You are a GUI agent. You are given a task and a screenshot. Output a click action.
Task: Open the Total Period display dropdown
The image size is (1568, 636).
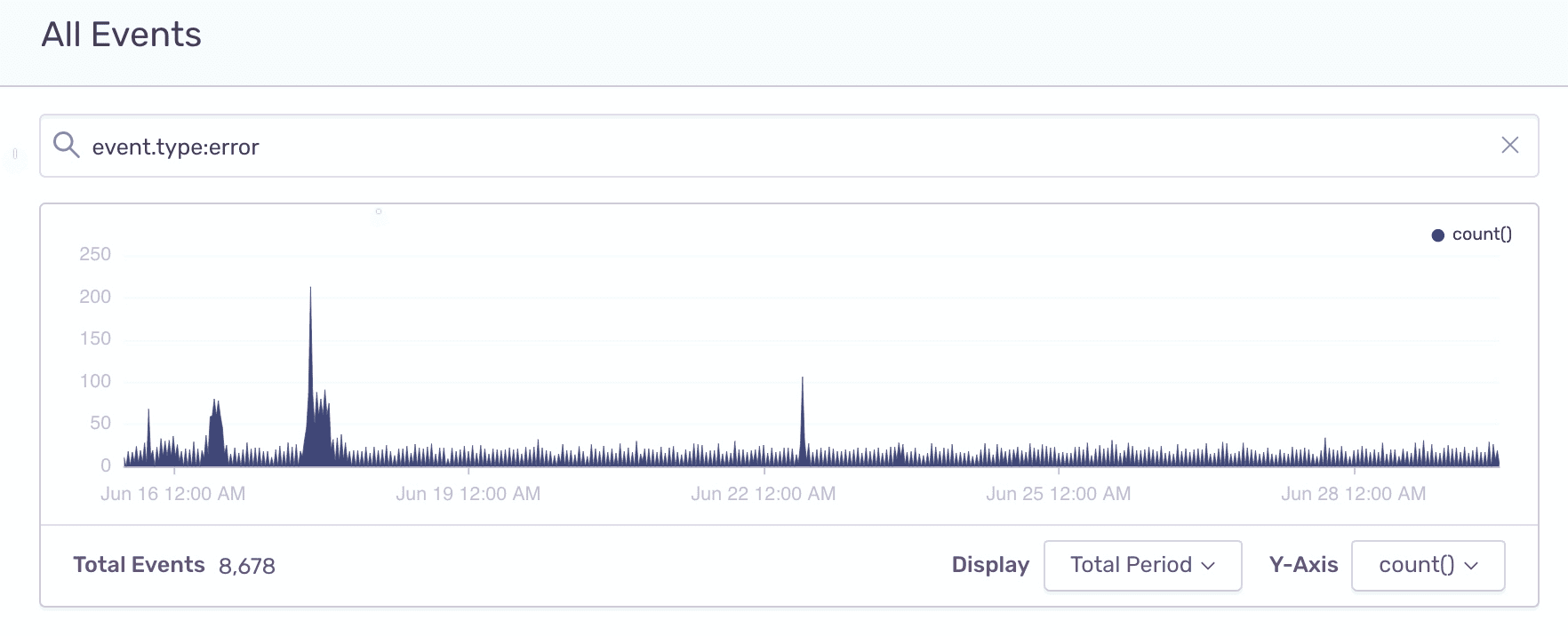[x=1141, y=565]
